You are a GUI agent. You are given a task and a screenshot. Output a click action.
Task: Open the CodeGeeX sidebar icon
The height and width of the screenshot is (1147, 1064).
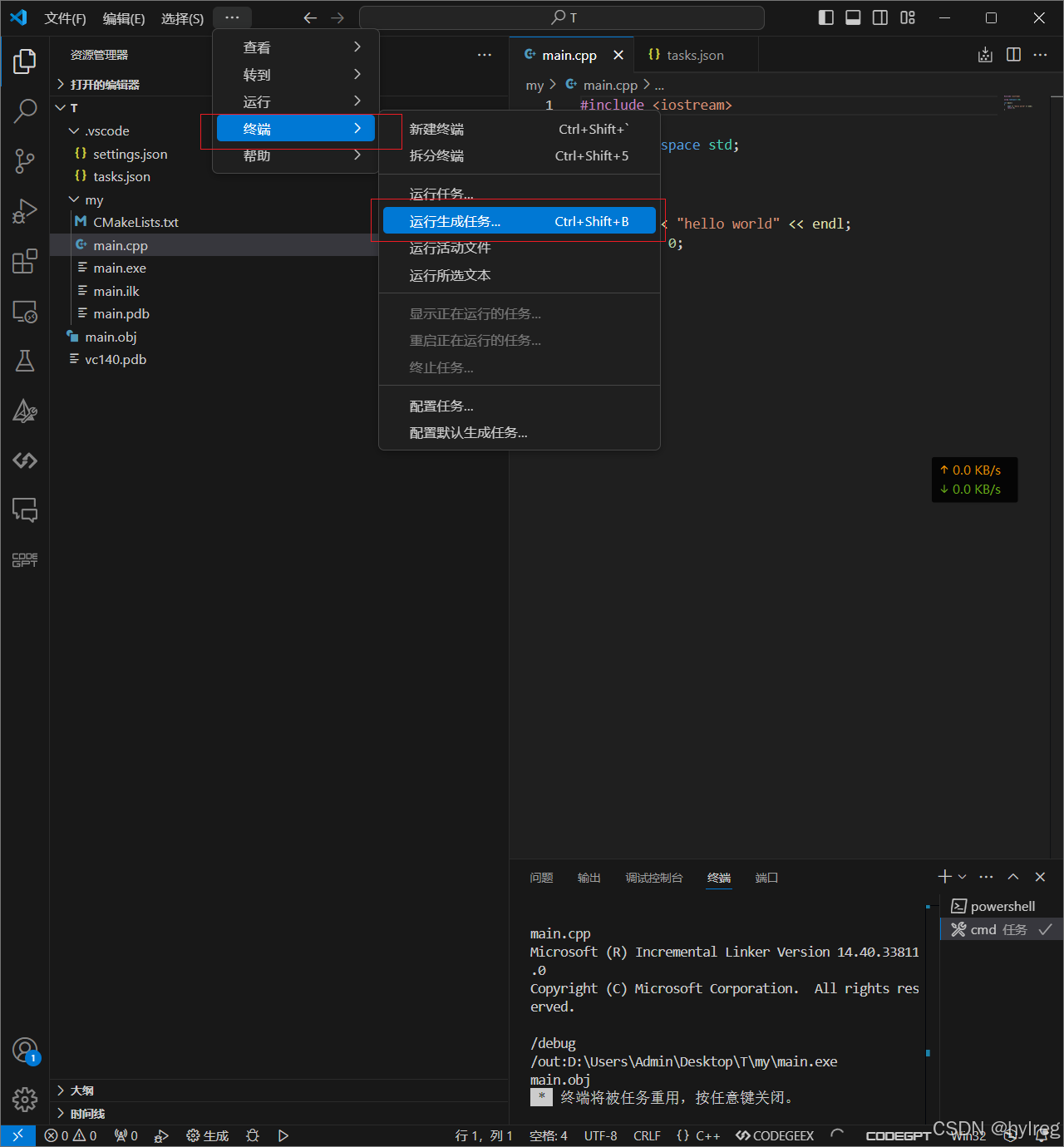click(25, 460)
